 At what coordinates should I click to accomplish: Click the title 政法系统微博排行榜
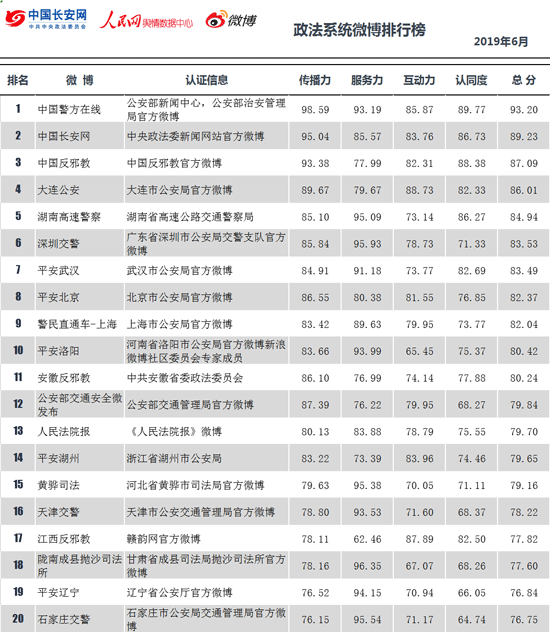pos(359,30)
